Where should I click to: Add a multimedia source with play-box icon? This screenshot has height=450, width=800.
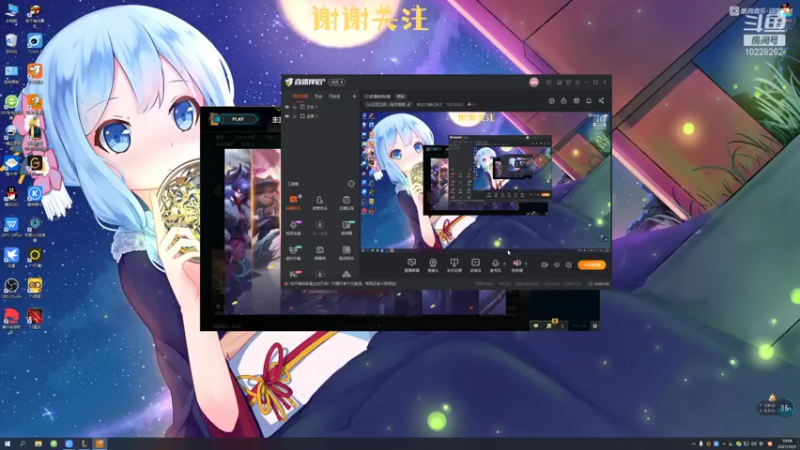pyautogui.click(x=475, y=264)
